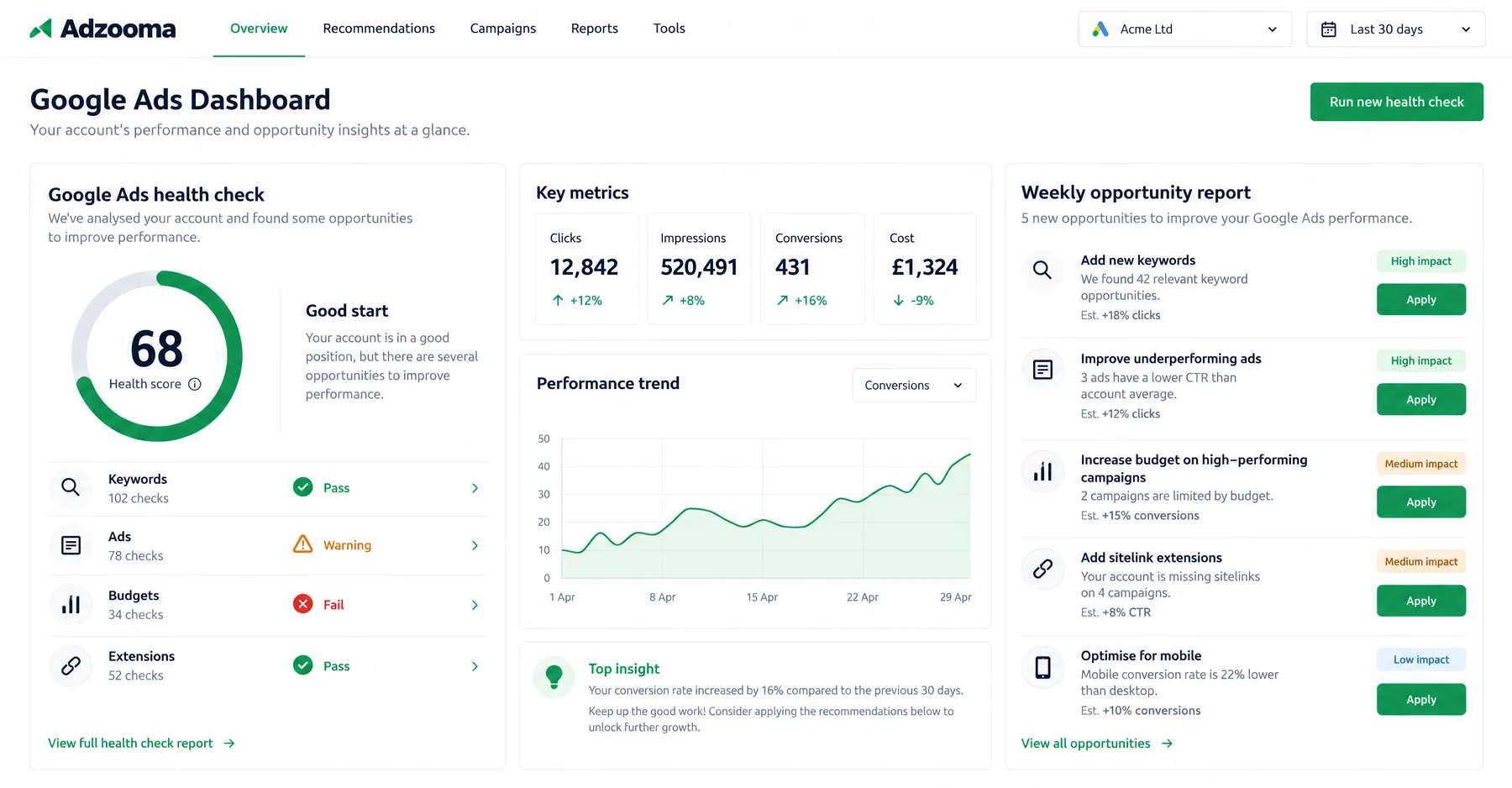Apply the Add new keywords opportunity
The width and height of the screenshot is (1512, 788).
[x=1421, y=300]
